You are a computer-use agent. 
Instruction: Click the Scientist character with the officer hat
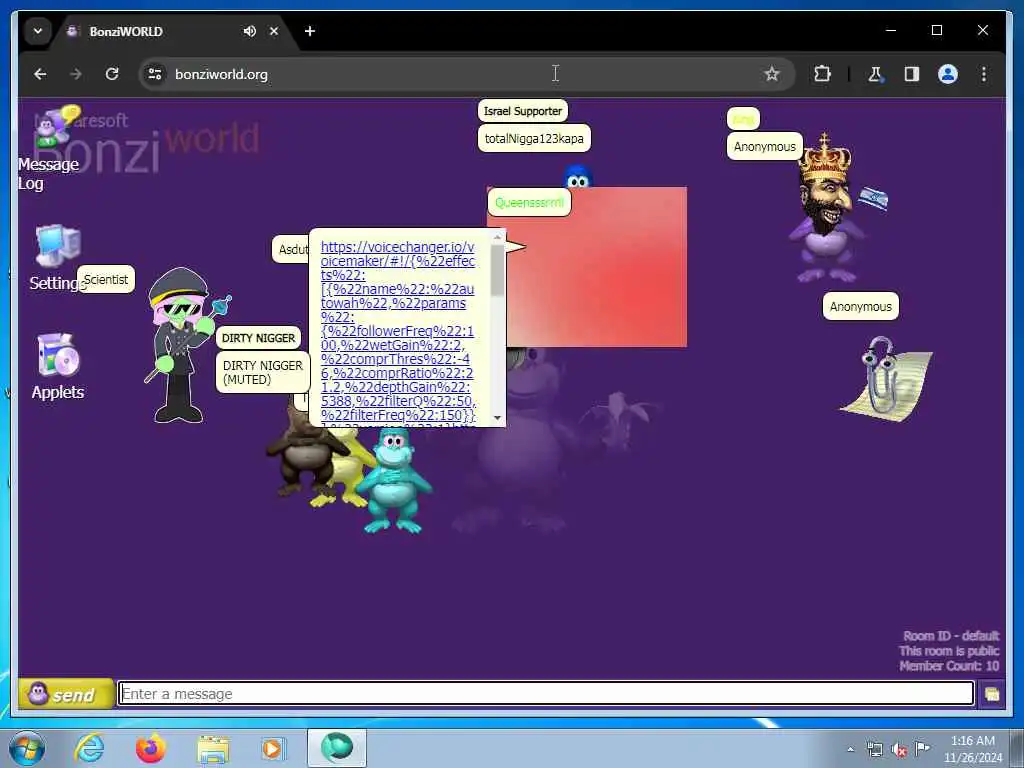(x=181, y=345)
